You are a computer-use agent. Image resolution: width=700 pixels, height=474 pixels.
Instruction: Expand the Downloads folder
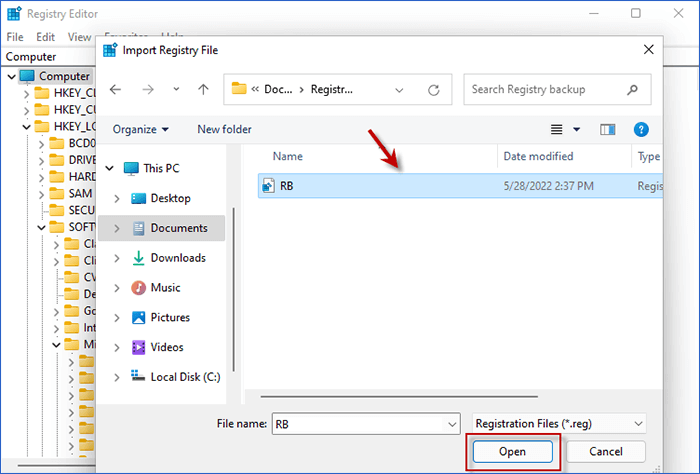(117, 258)
